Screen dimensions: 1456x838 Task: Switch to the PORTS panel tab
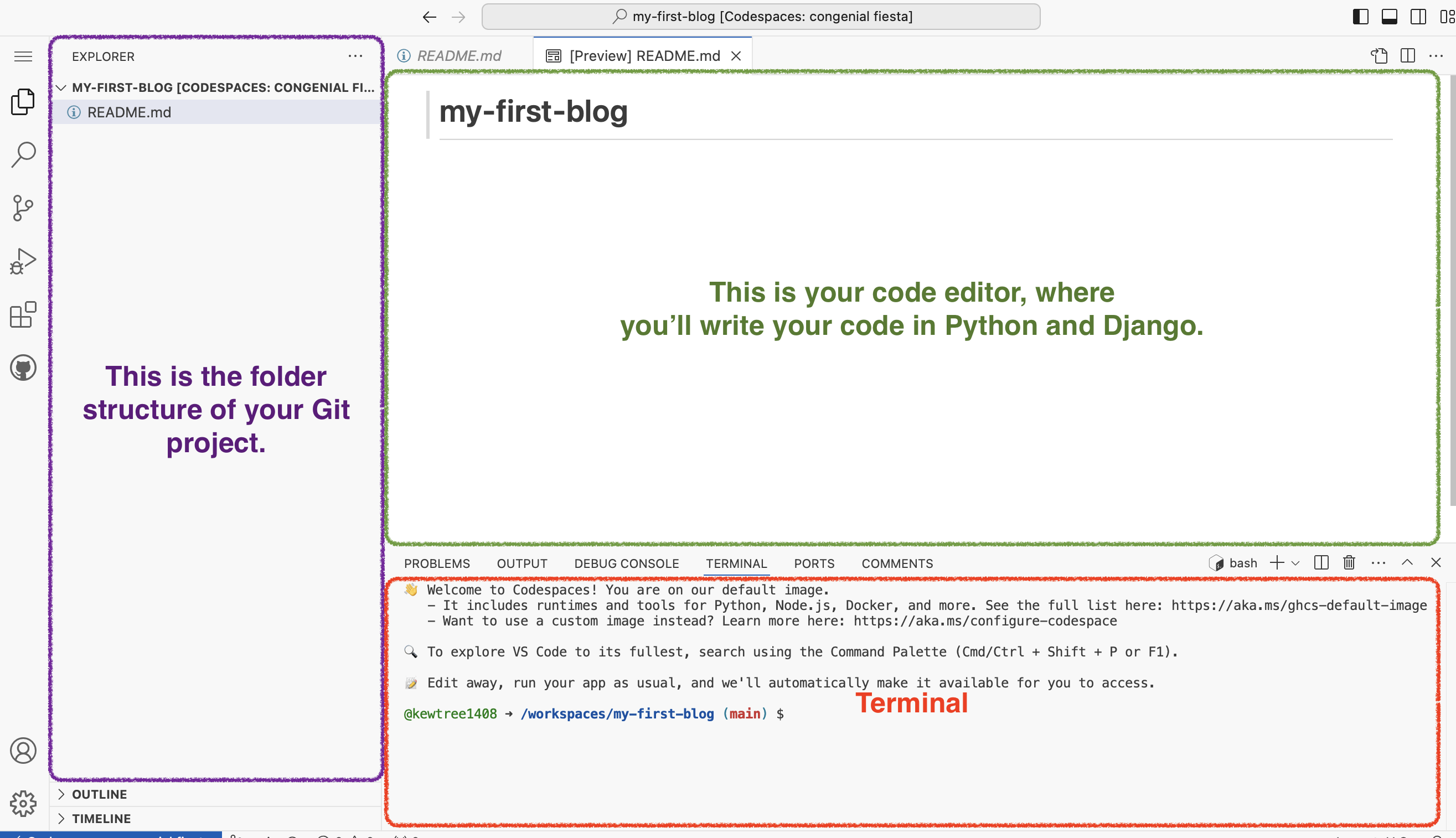814,563
